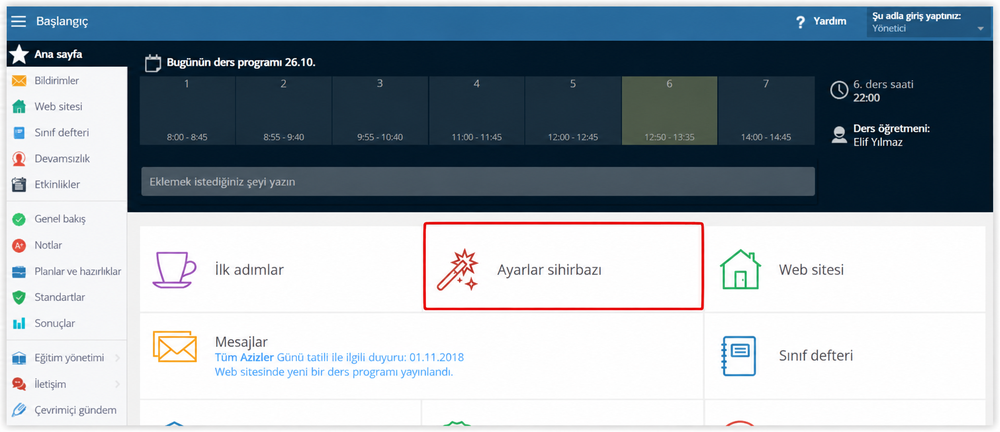1000x432 pixels.
Task: Open Etkinlikler calendar icon
Action: pos(19,185)
